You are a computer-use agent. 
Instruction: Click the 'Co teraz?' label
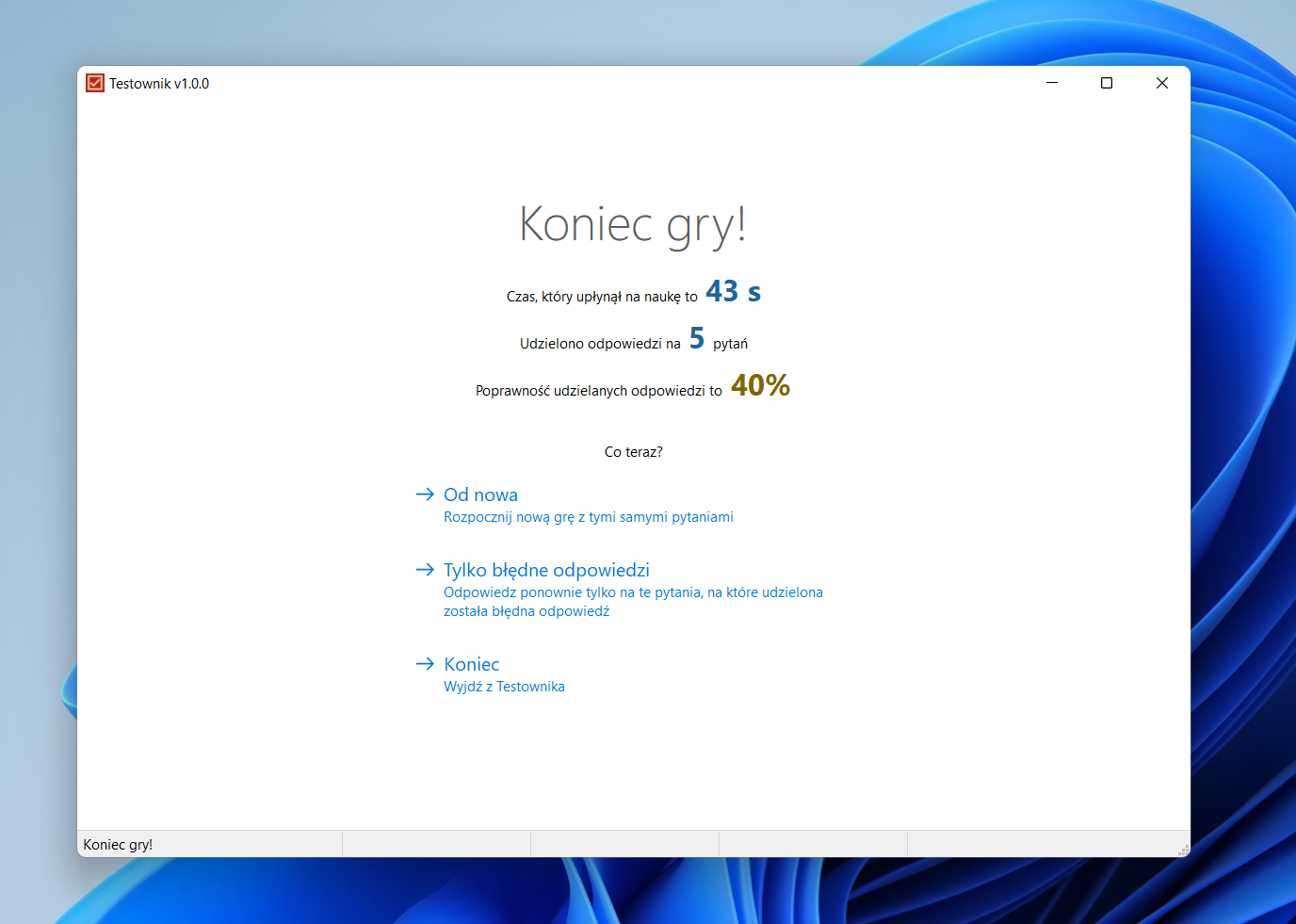[633, 452]
